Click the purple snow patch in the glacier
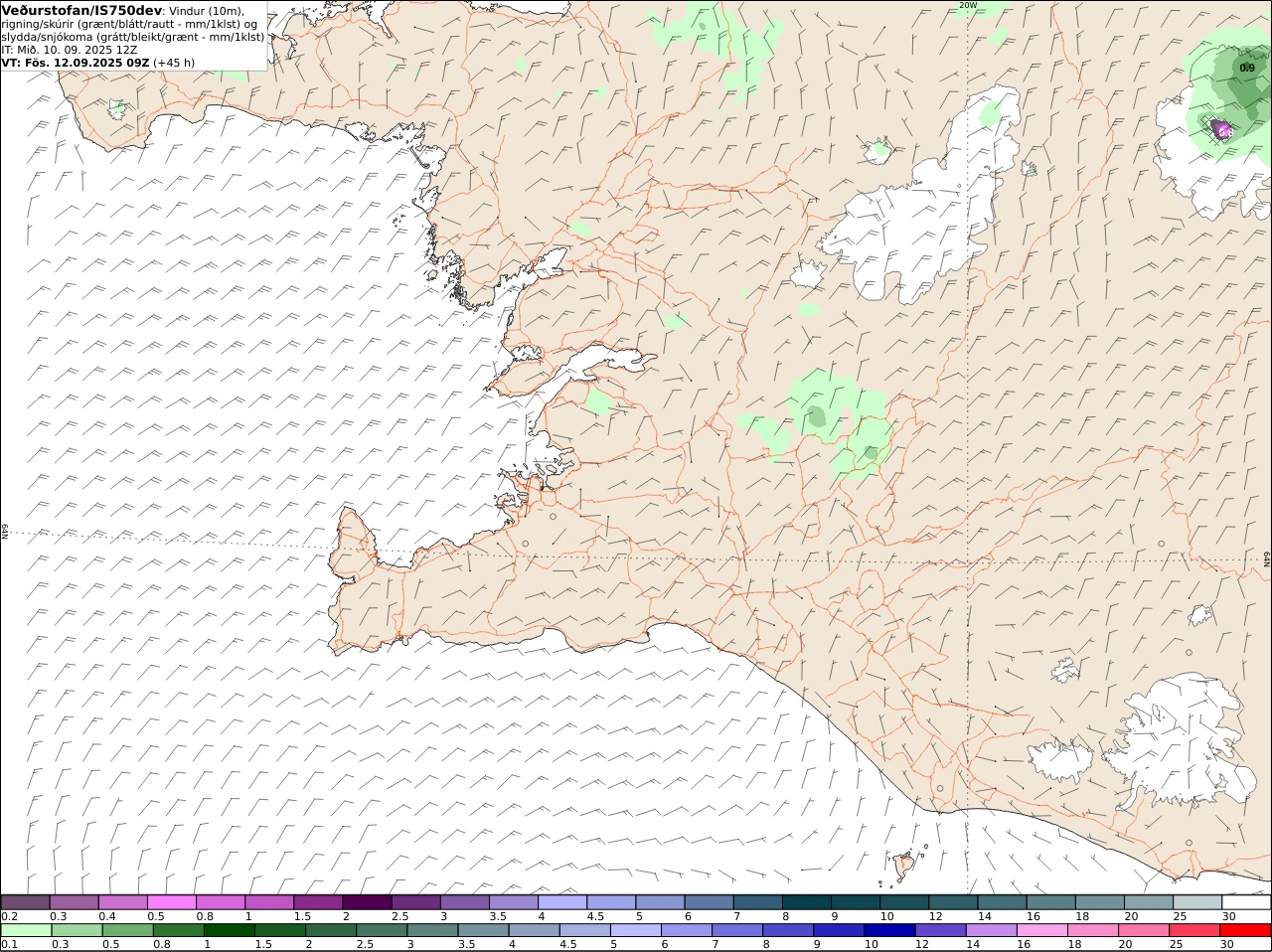This screenshot has height=952, width=1272. (1221, 128)
